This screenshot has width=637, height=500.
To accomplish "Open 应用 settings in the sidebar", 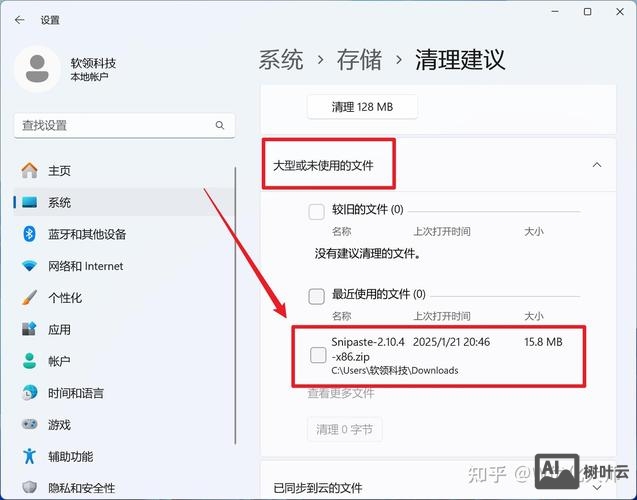I will 124,329.
